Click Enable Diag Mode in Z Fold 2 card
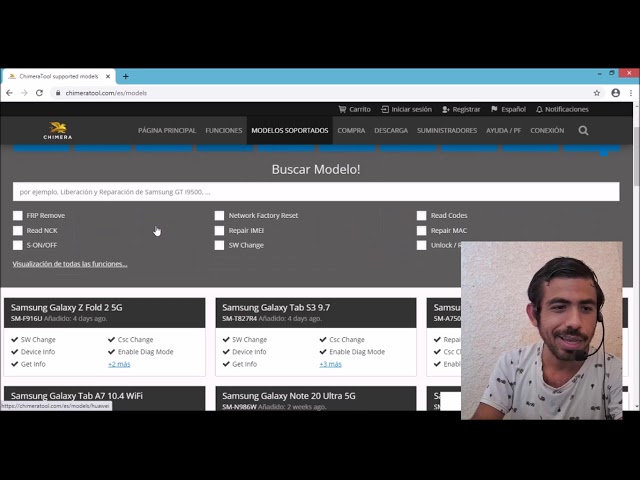The height and width of the screenshot is (480, 640). coord(145,352)
